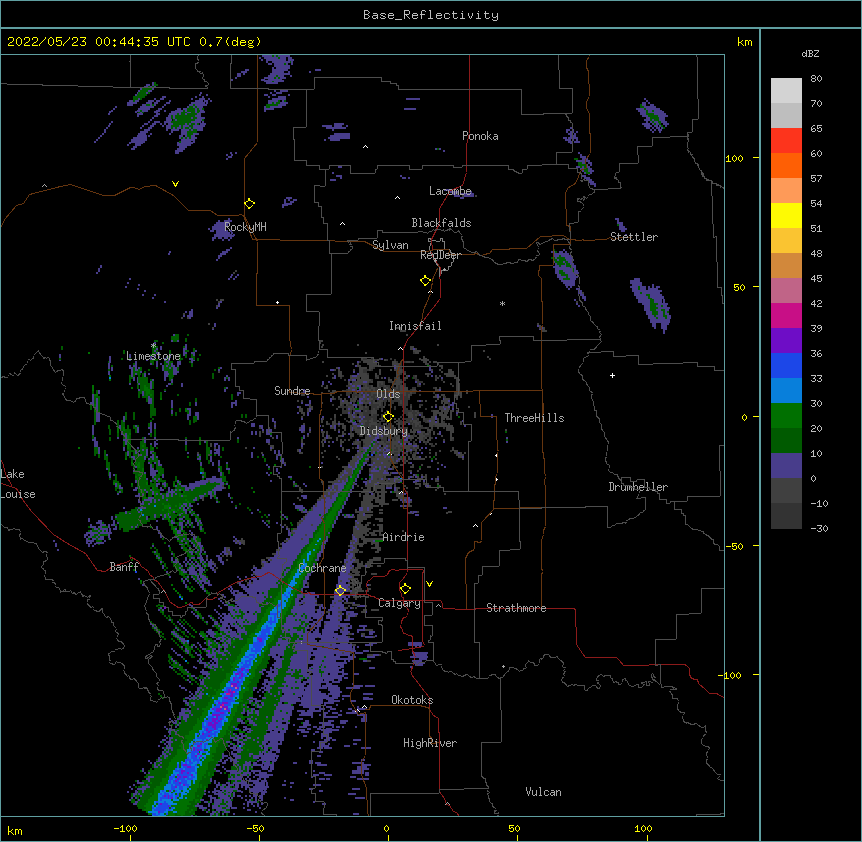
Task: Select the yellow diamond marker below Cochrane
Action: [x=340, y=591]
